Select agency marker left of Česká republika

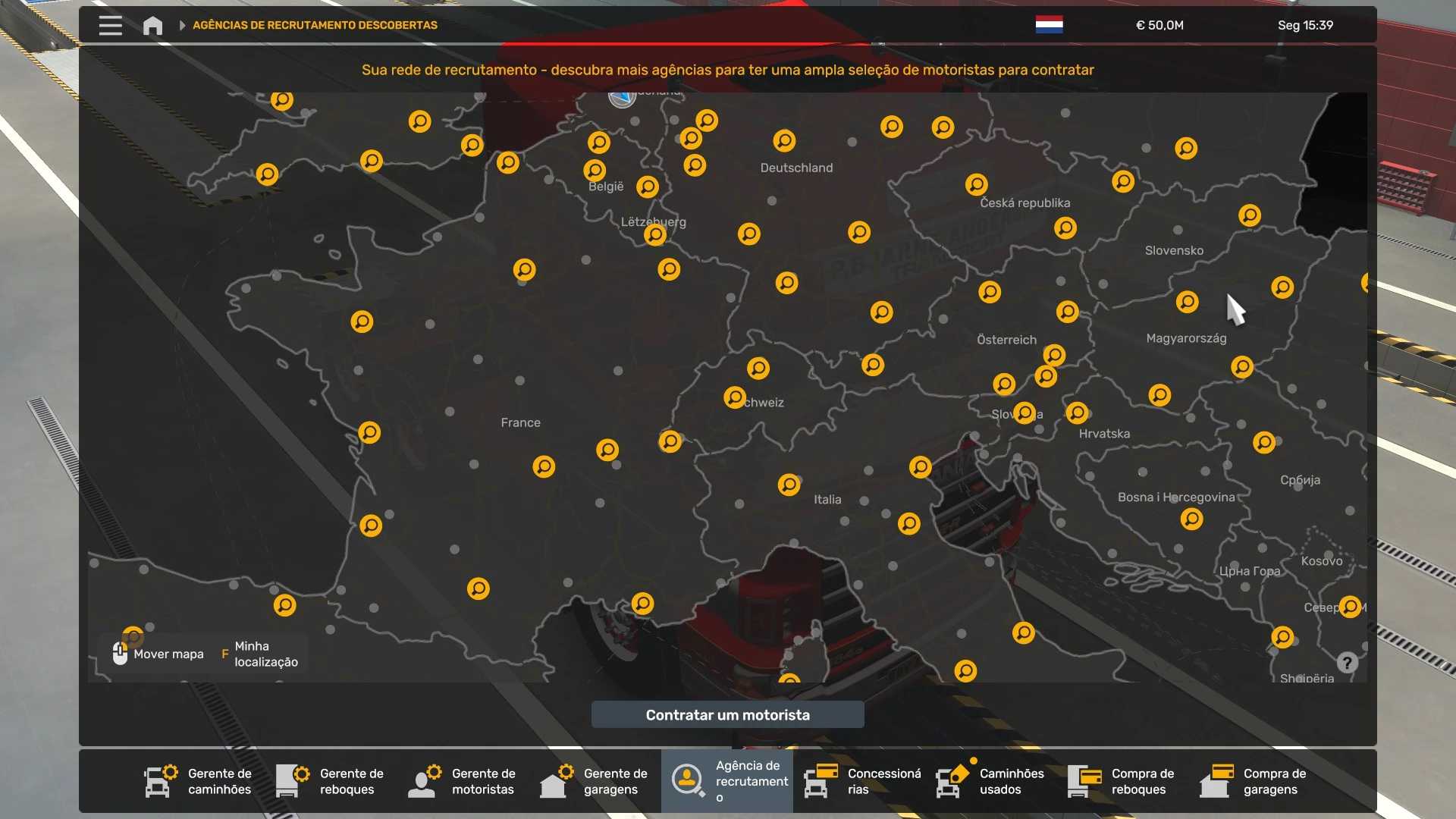[976, 184]
